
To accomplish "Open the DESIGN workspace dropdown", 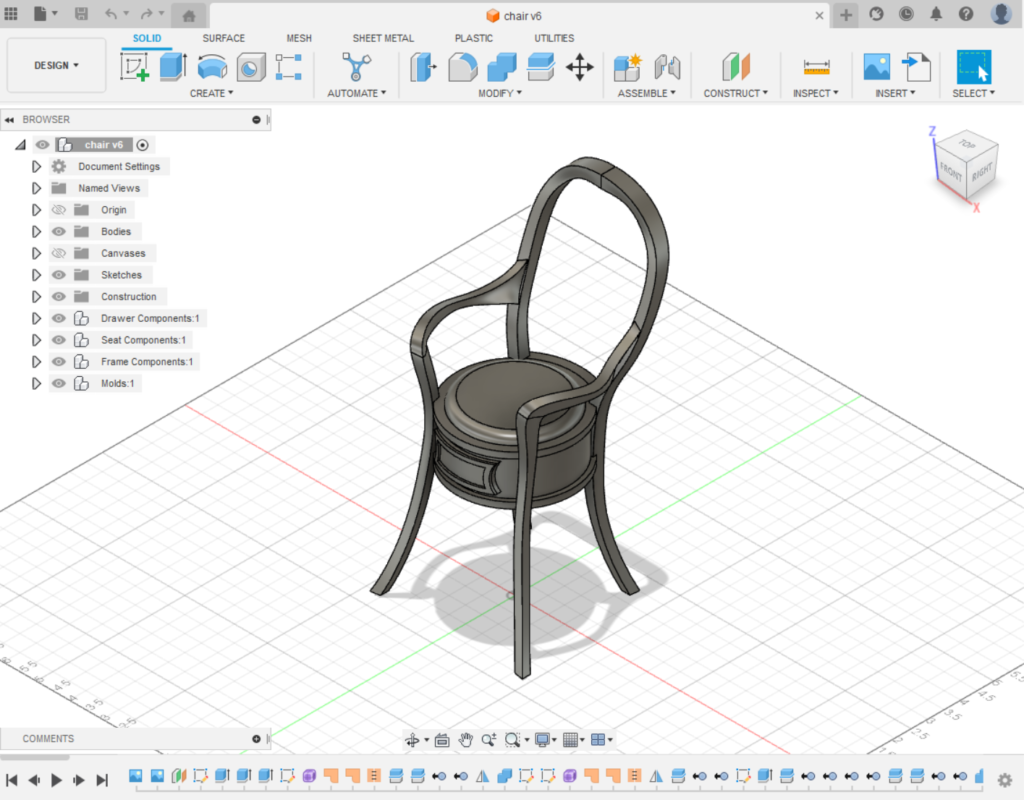I will pos(56,66).
